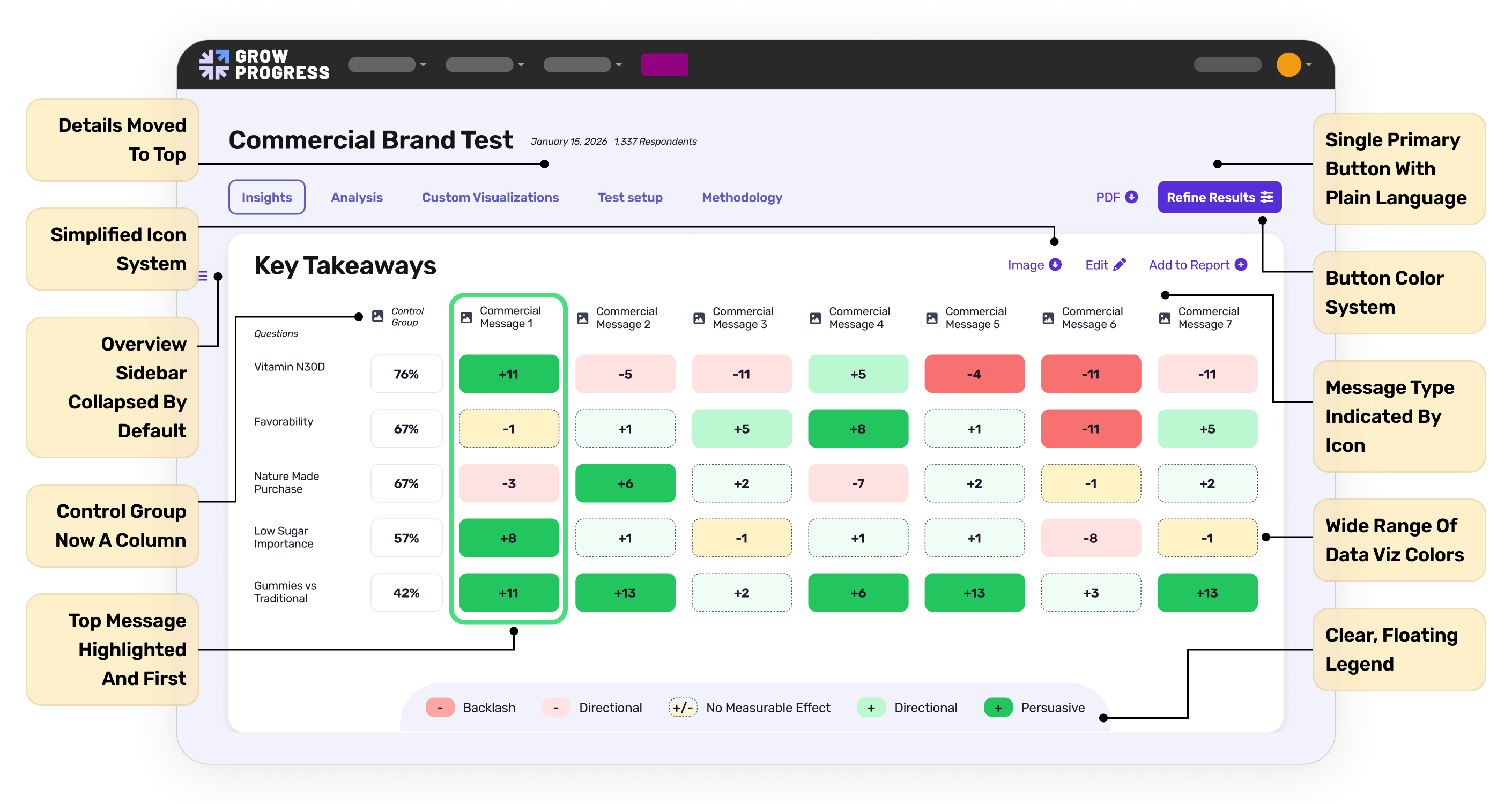Click the 76% Control Group cell for Vitamin N30D
This screenshot has height=804, width=1512.
coord(406,374)
